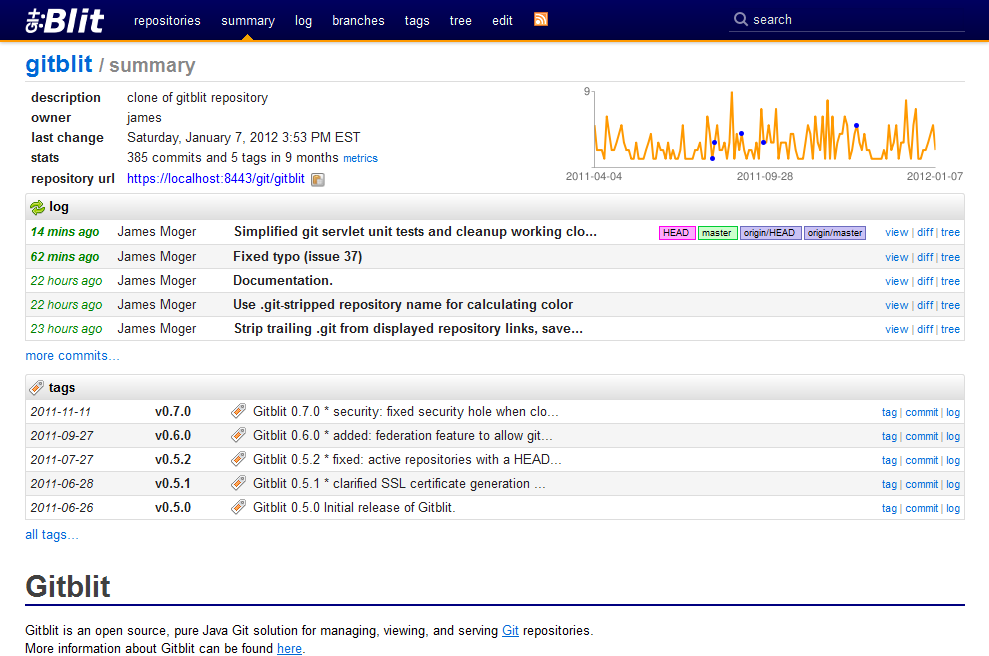Click the tag icon beside Gitblit 0.5.0
The width and height of the screenshot is (989, 656).
(238, 507)
